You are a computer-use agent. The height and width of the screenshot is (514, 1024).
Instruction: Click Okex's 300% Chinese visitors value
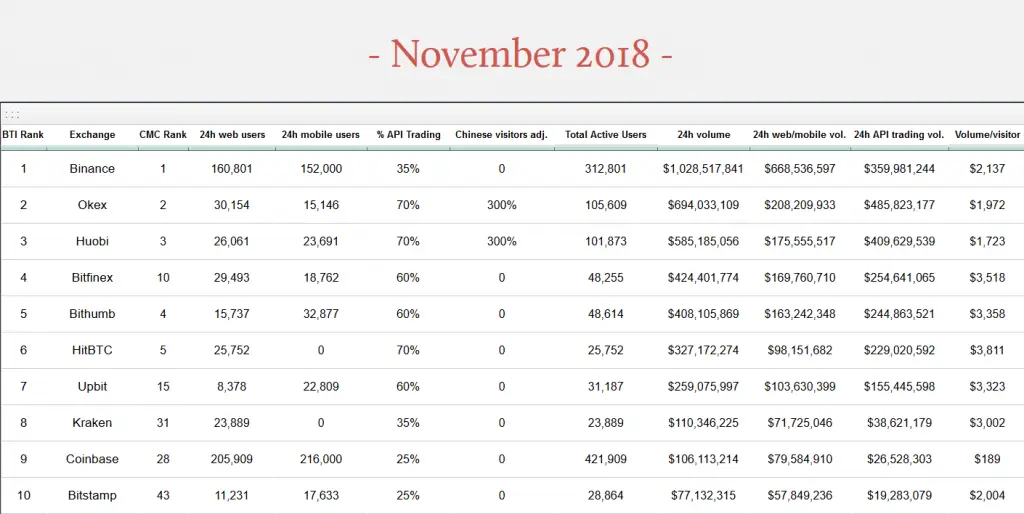click(501, 205)
